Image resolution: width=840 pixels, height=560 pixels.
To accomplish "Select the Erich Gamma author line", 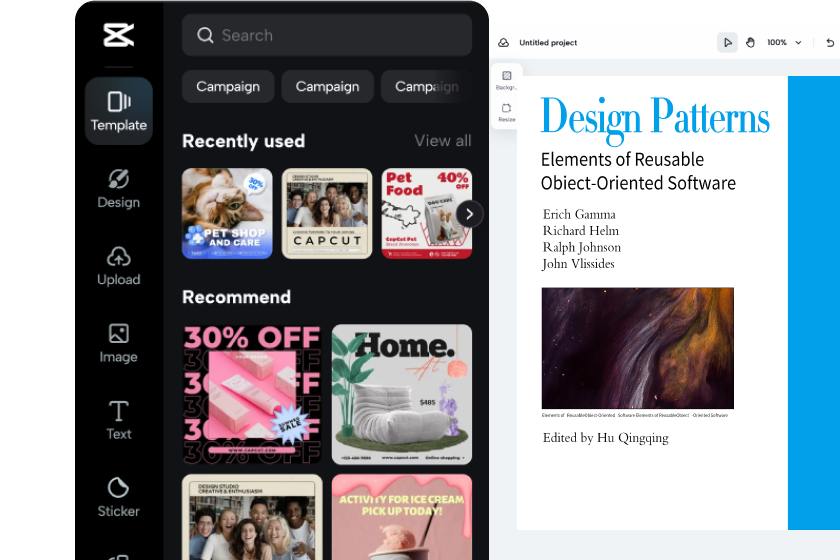I will (579, 214).
